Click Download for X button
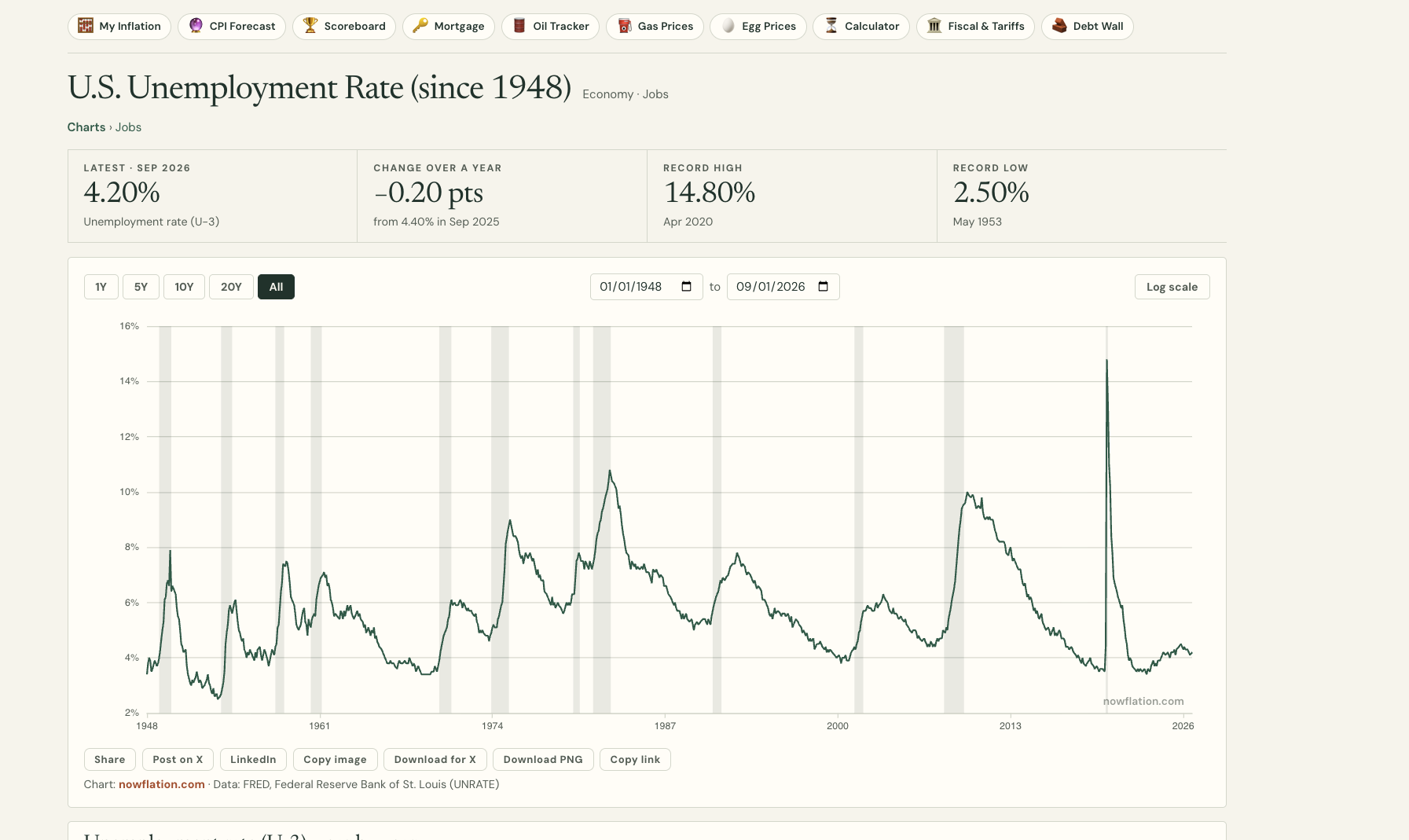This screenshot has height=840, width=1409. point(435,759)
